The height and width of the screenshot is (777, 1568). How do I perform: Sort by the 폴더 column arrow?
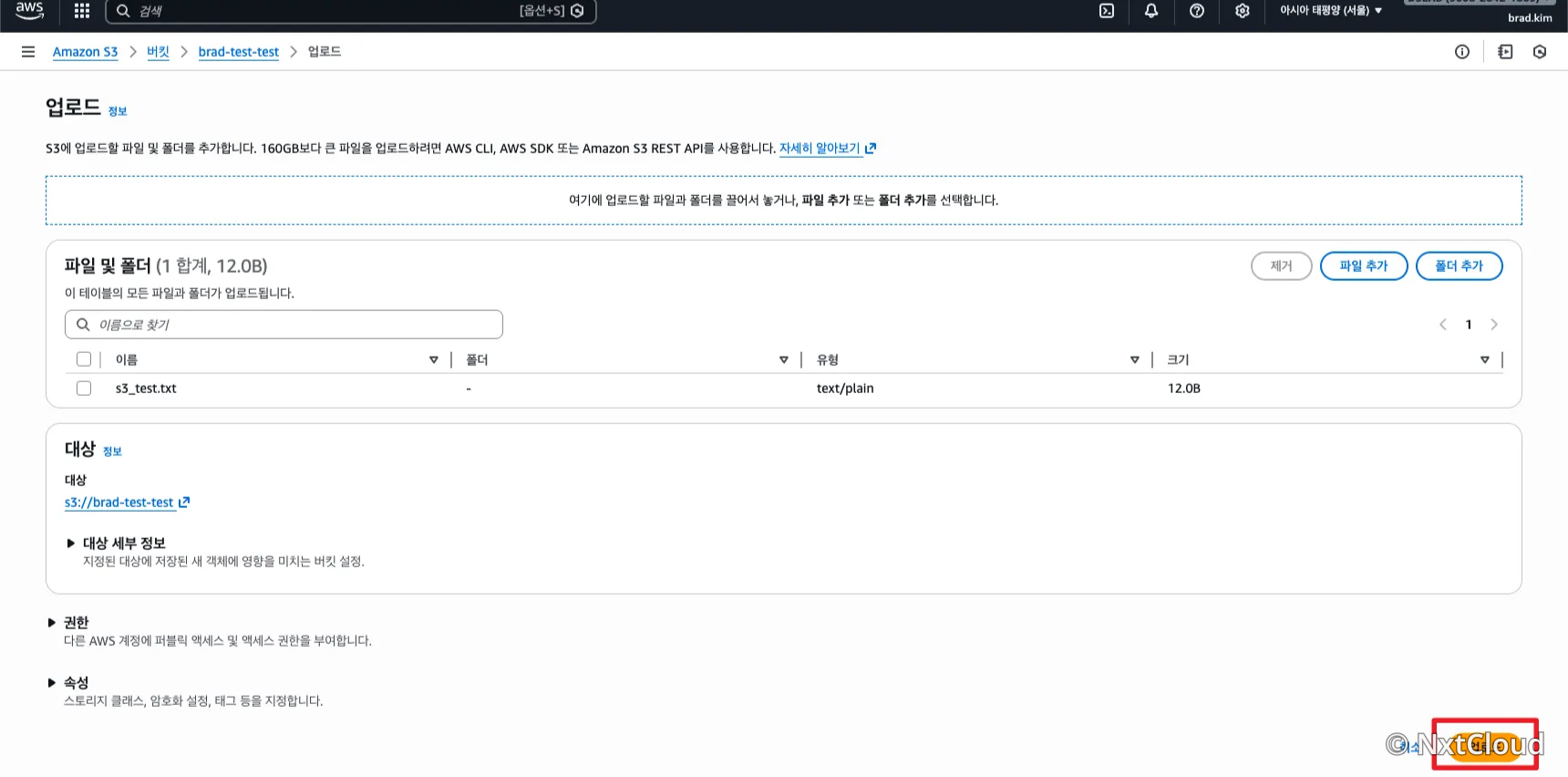783,360
